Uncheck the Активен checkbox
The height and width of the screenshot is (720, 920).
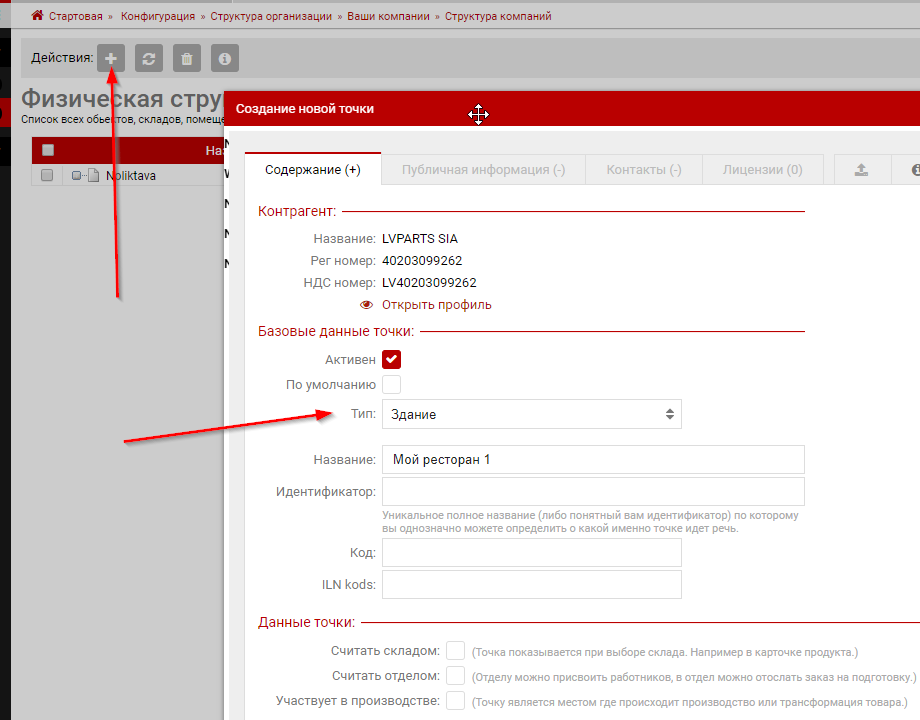pyautogui.click(x=391, y=360)
